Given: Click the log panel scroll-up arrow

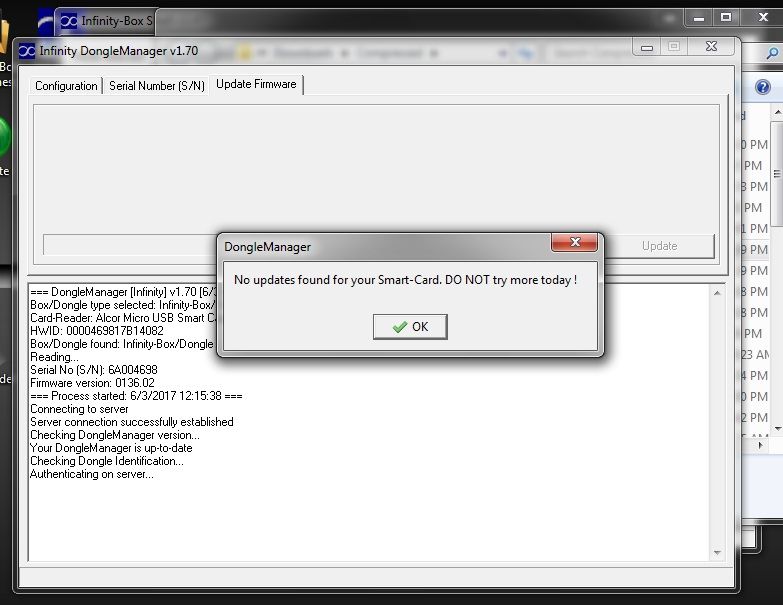Looking at the screenshot, I should (x=716, y=292).
